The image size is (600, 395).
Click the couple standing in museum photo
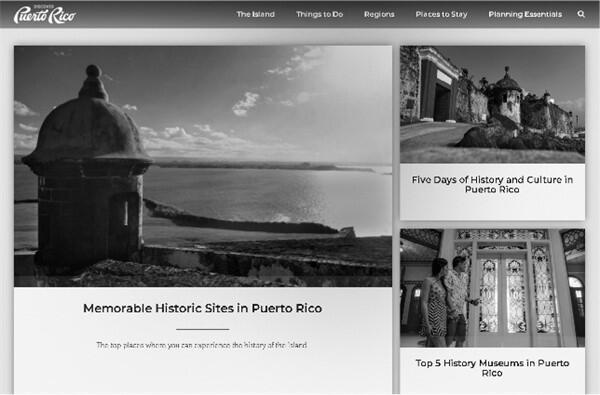coord(448,301)
